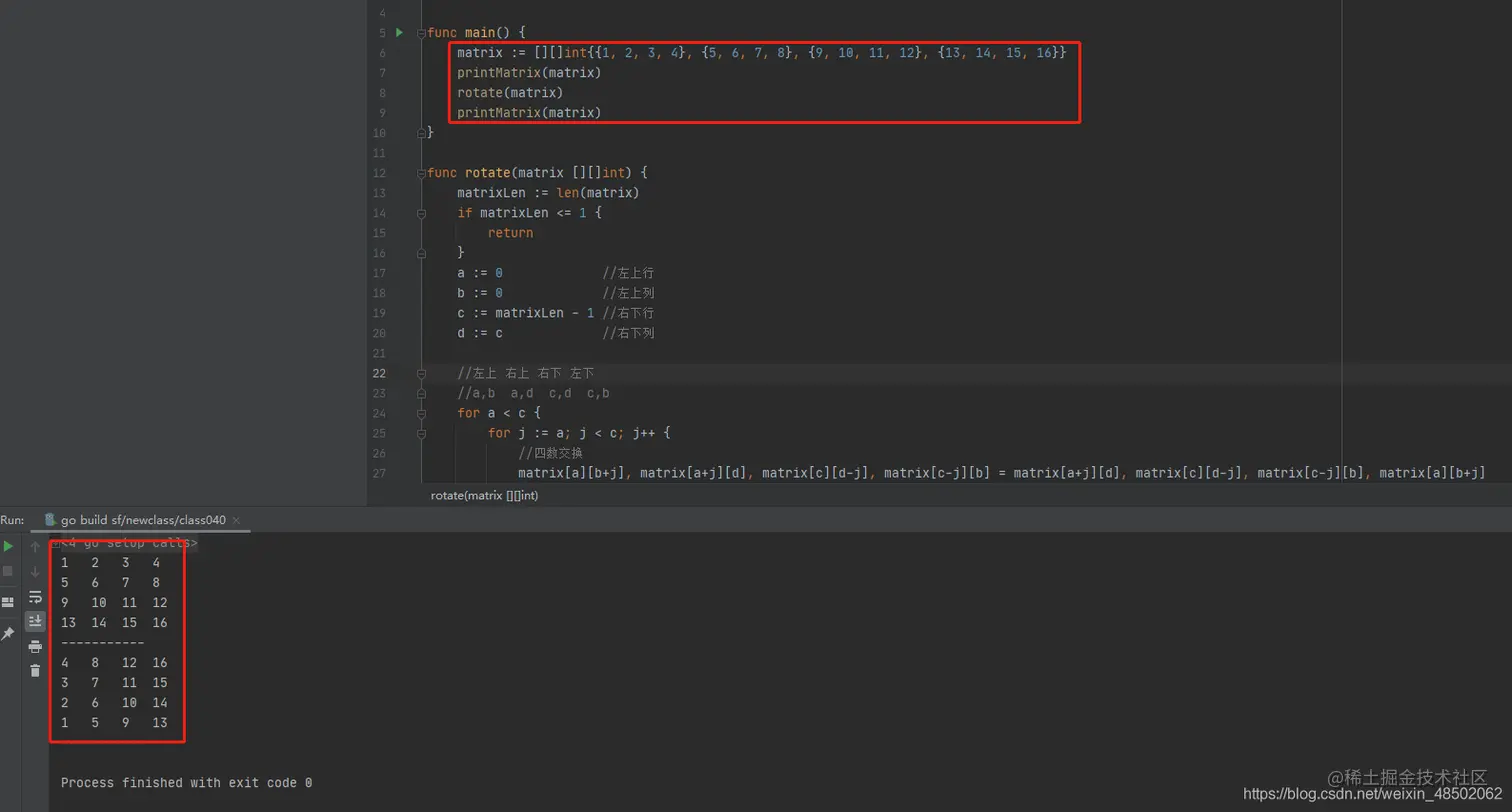Screen dimensions: 1512x812
Task: Toggle scroll to end of output
Action: click(35, 621)
